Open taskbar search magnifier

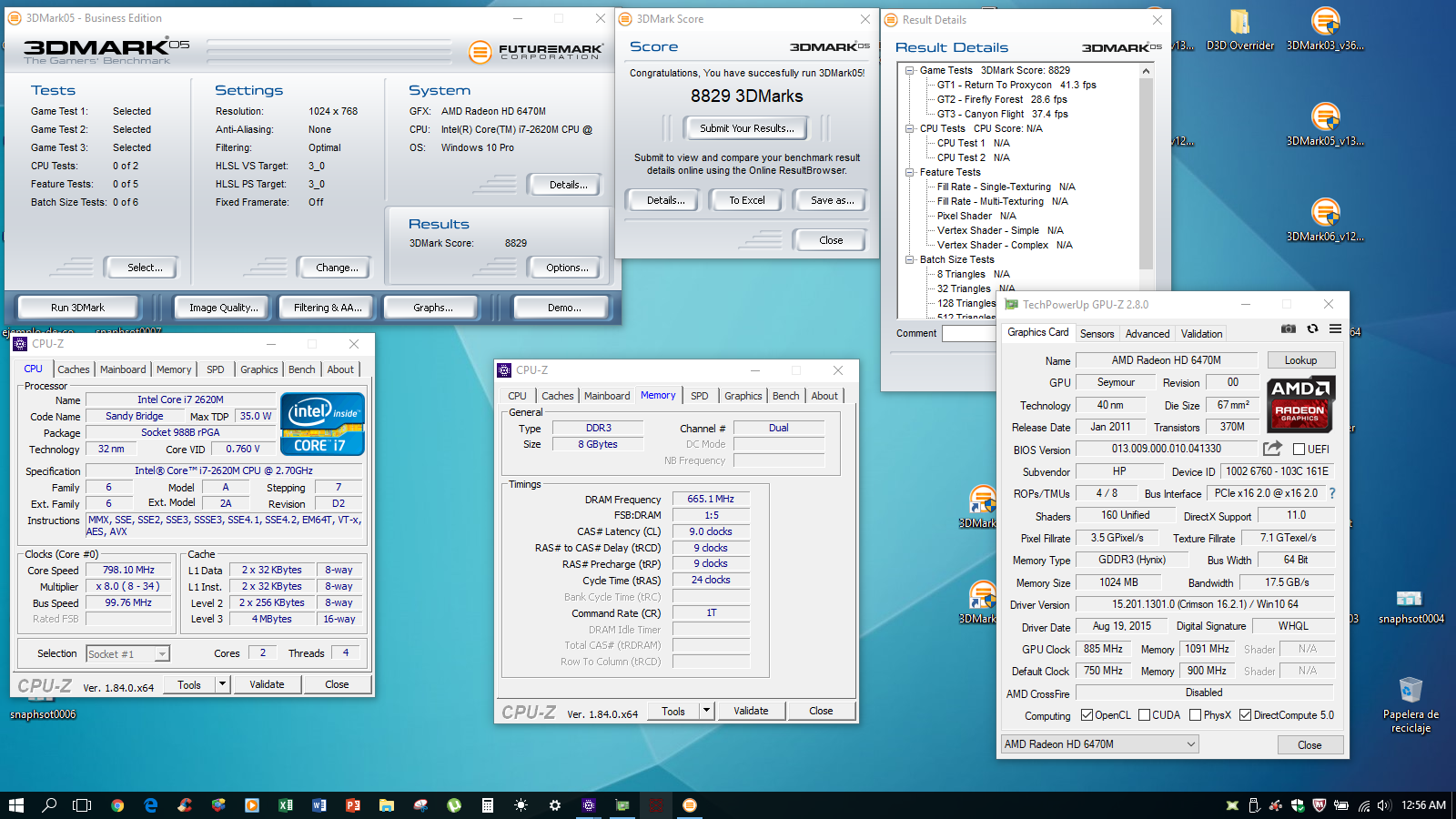tap(49, 805)
